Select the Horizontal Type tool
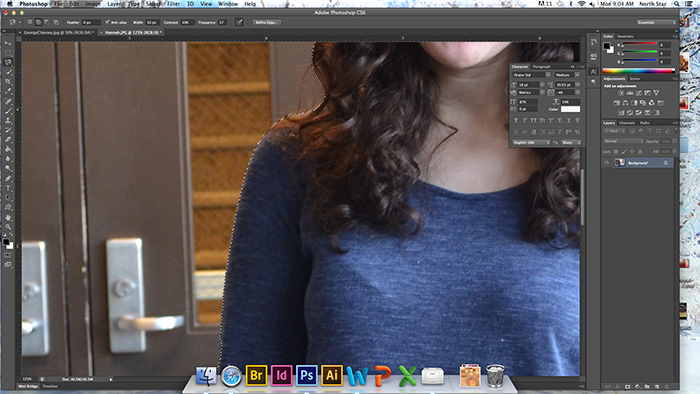This screenshot has height=394, width=700. pyautogui.click(x=8, y=188)
